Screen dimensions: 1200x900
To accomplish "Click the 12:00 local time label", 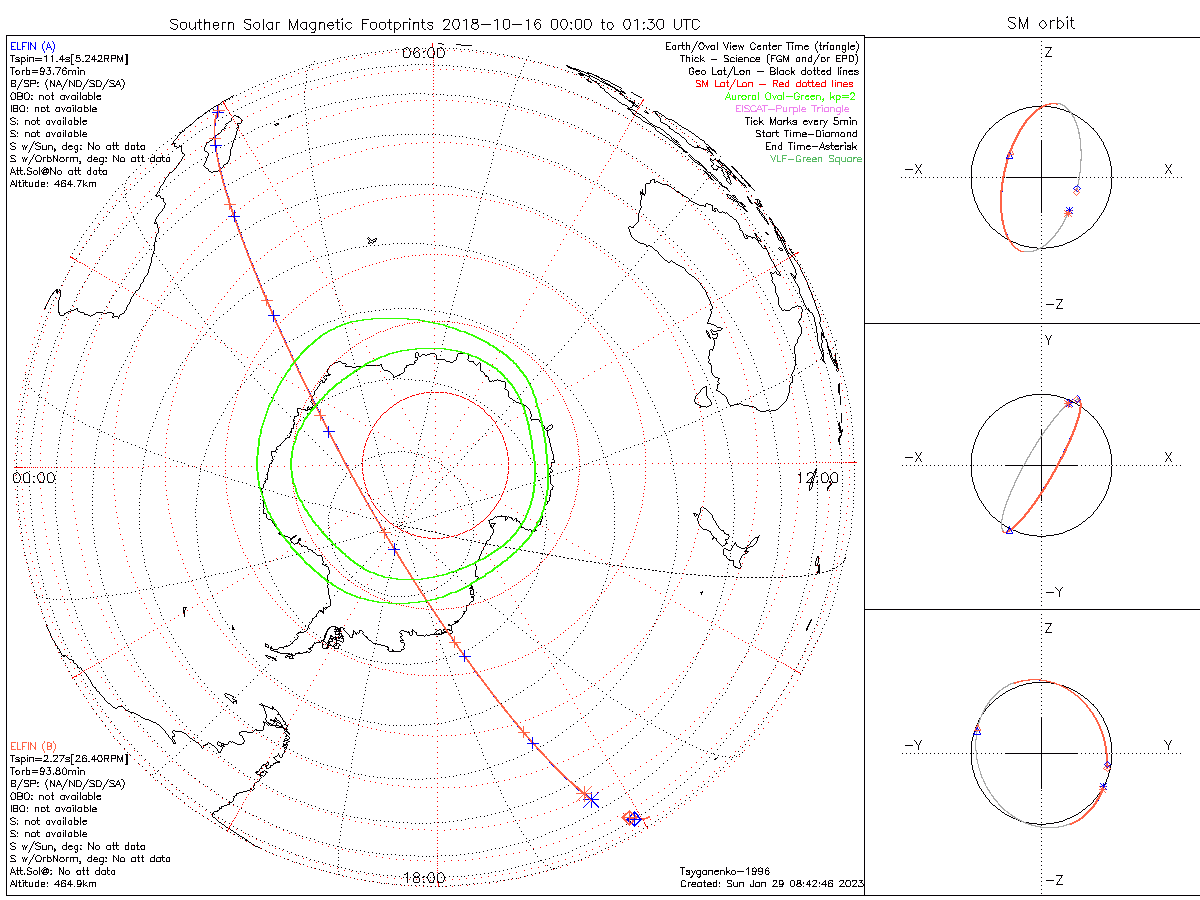I will (816, 478).
